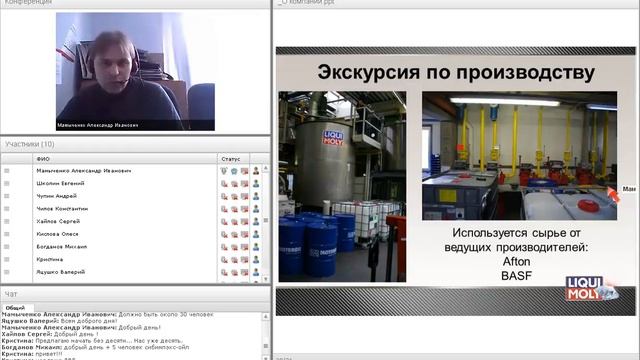Toggle the row marker beside Кислова Олеся
The width and height of the screenshot is (640, 360).
7,234
